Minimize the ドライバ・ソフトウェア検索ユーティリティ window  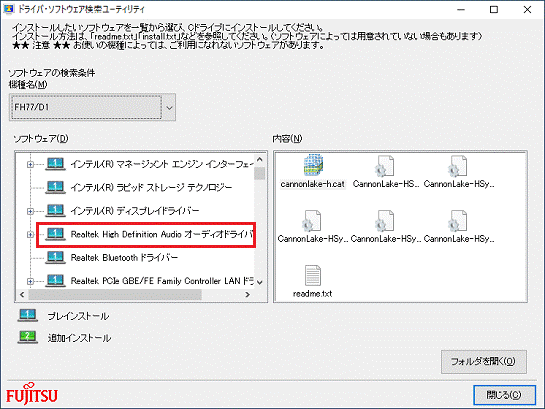point(461,9)
